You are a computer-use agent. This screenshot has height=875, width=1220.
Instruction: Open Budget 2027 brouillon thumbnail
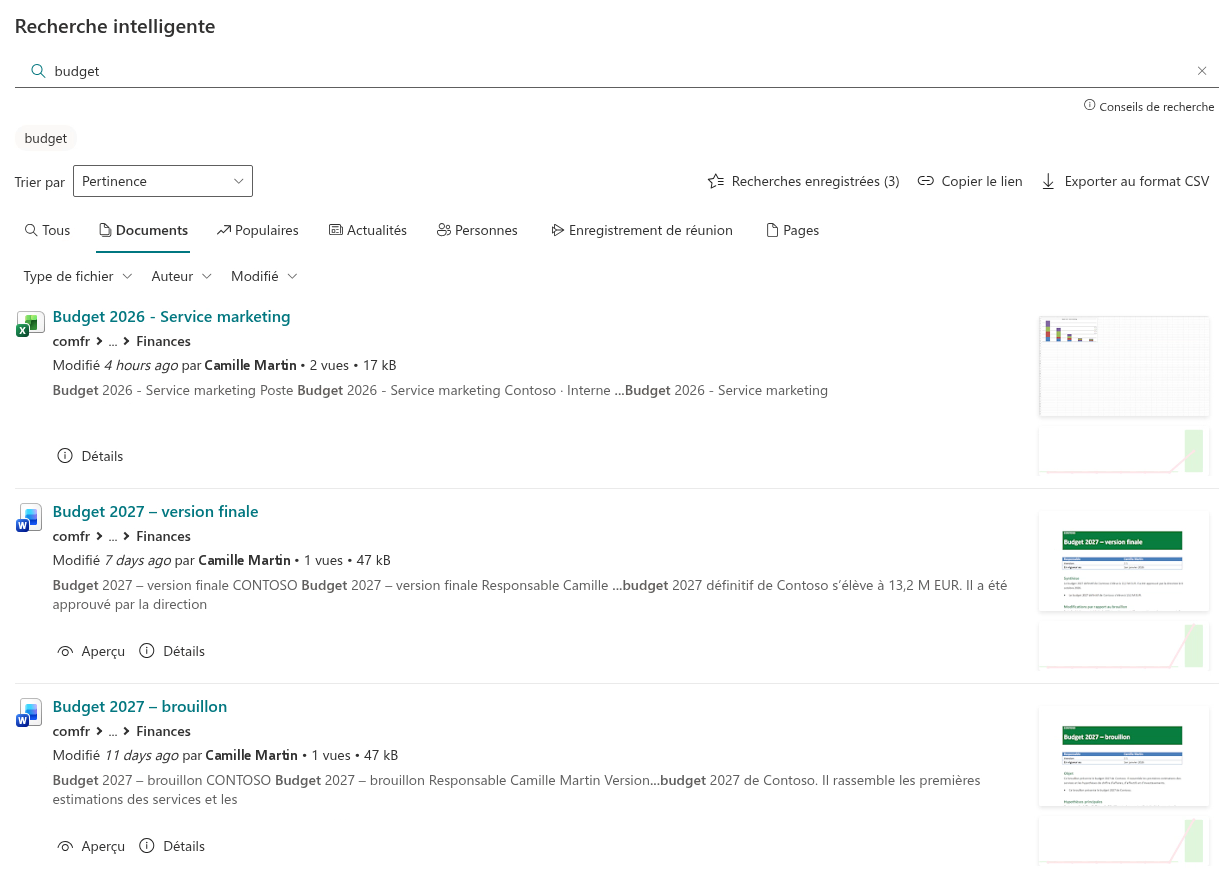click(1124, 756)
